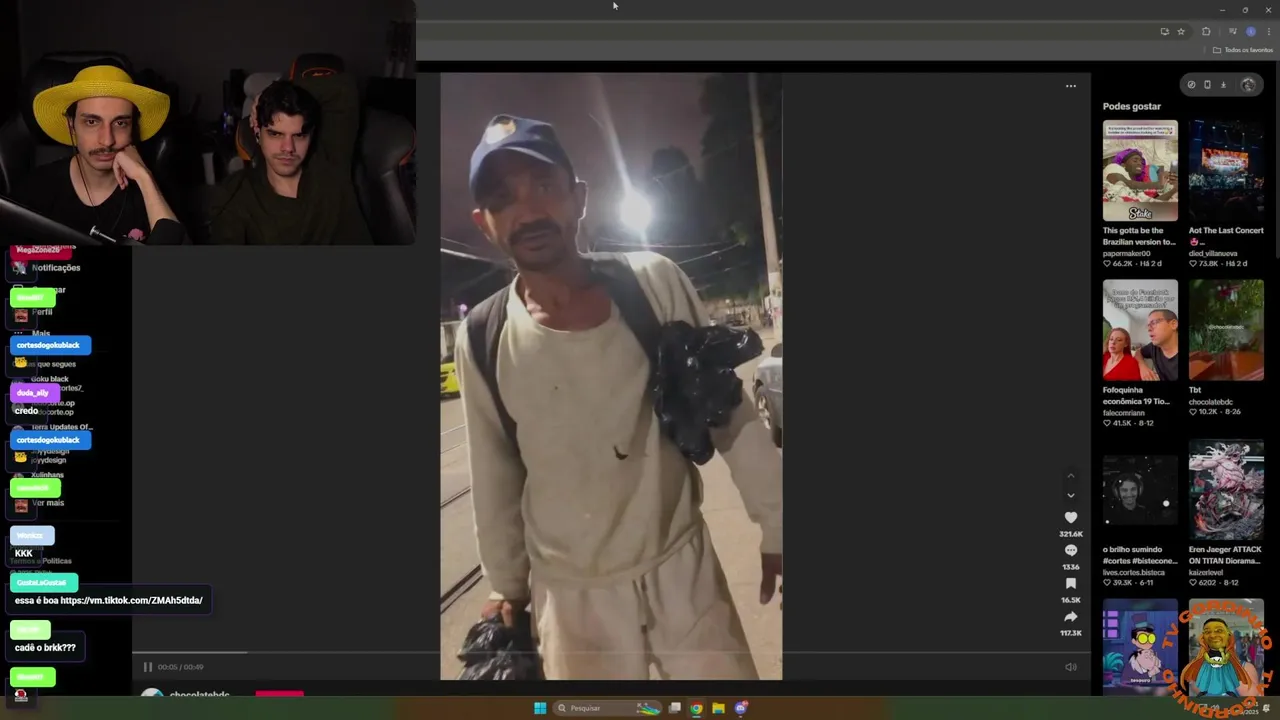Open the 'Tbt' video thumbnail

click(1226, 330)
